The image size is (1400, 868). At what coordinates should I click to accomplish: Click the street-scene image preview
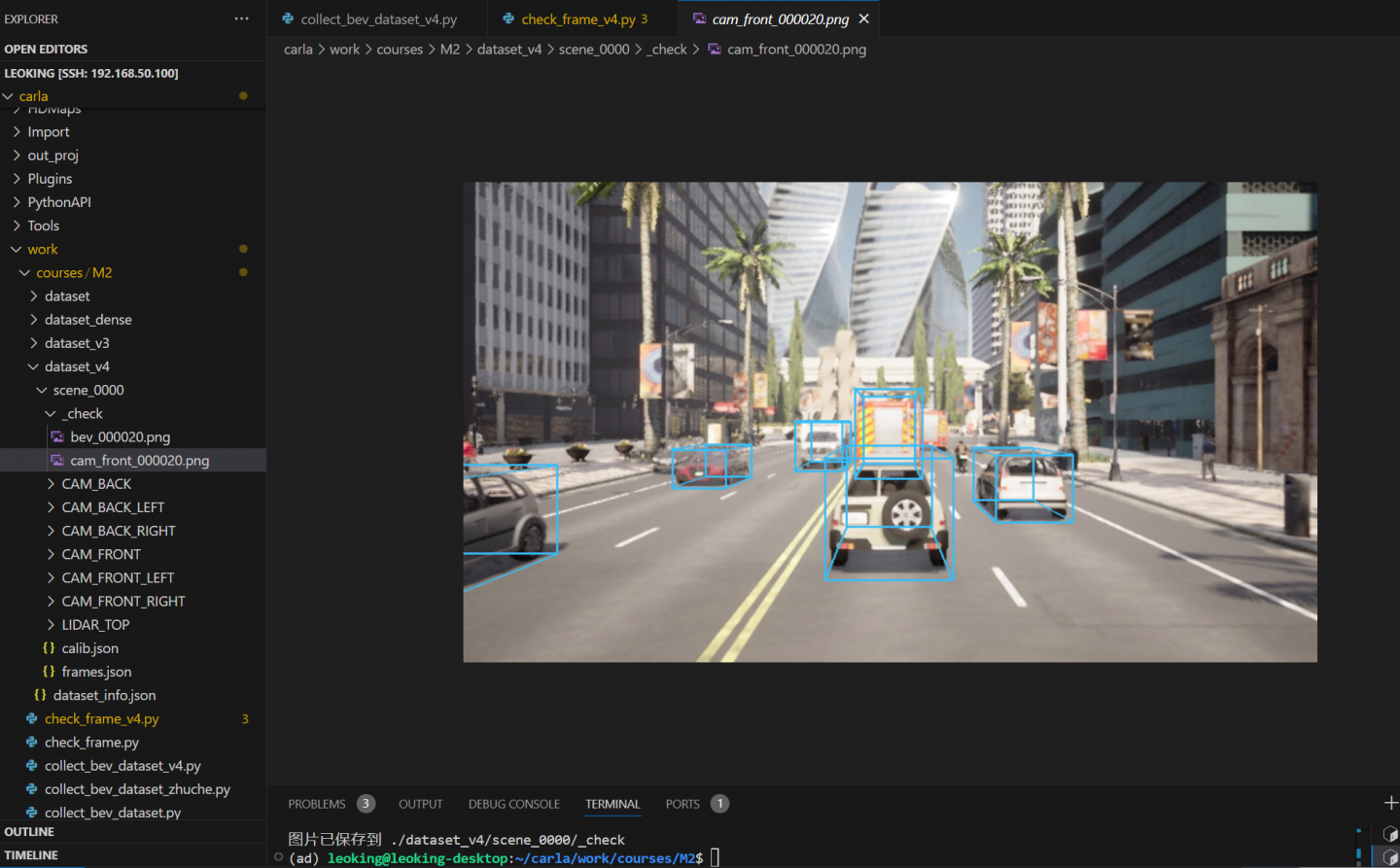pyautogui.click(x=890, y=422)
